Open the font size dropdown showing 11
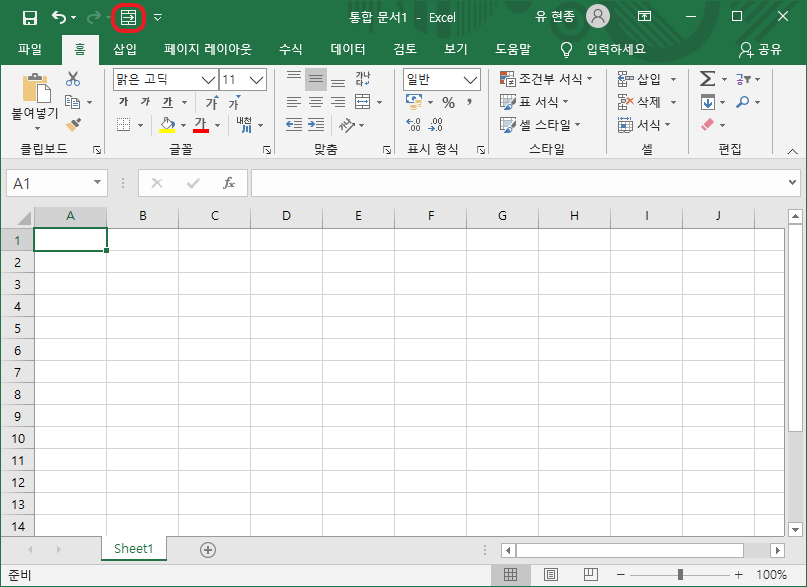This screenshot has width=807, height=587. (256, 80)
